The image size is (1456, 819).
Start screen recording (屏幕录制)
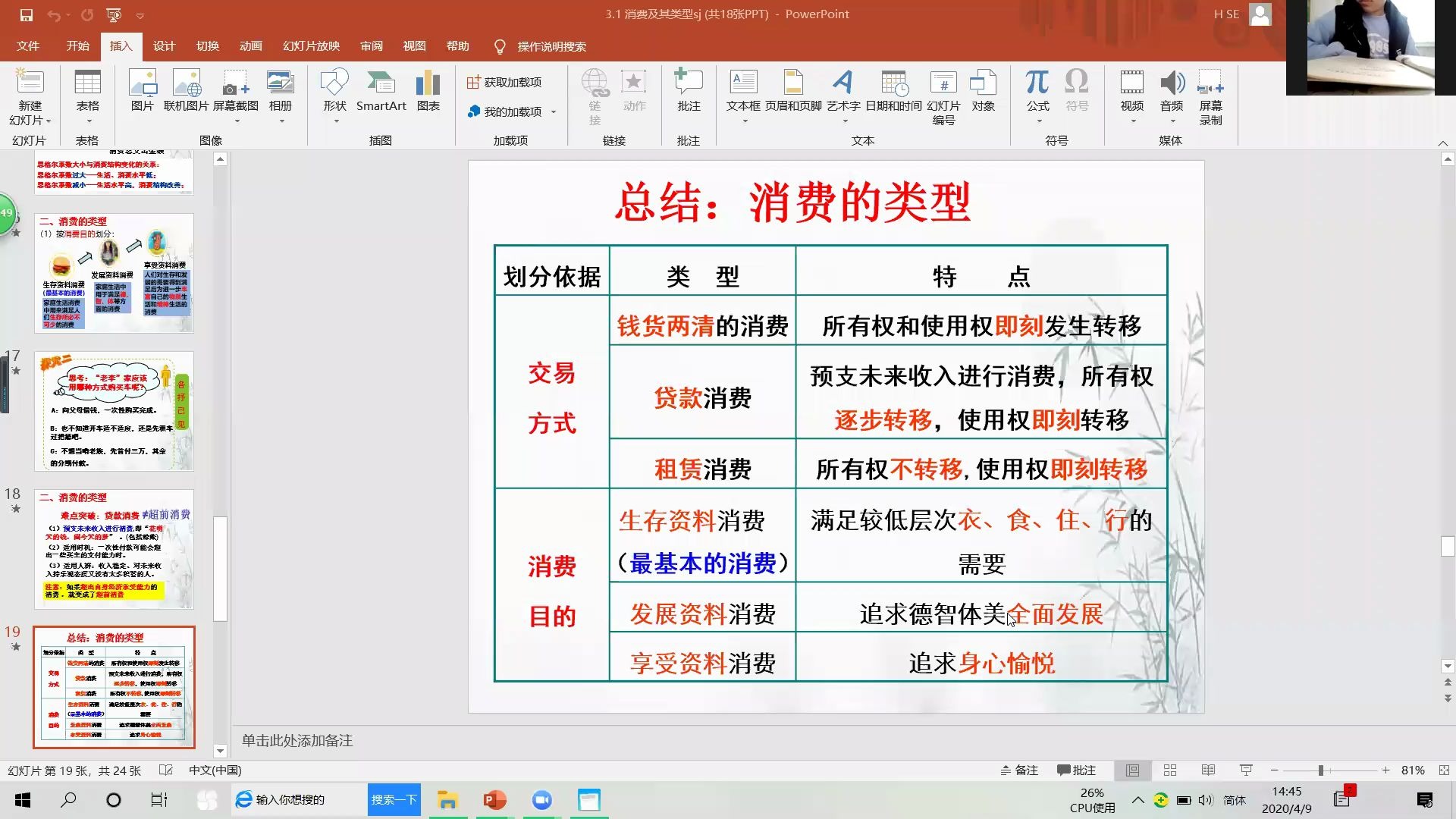point(1210,97)
